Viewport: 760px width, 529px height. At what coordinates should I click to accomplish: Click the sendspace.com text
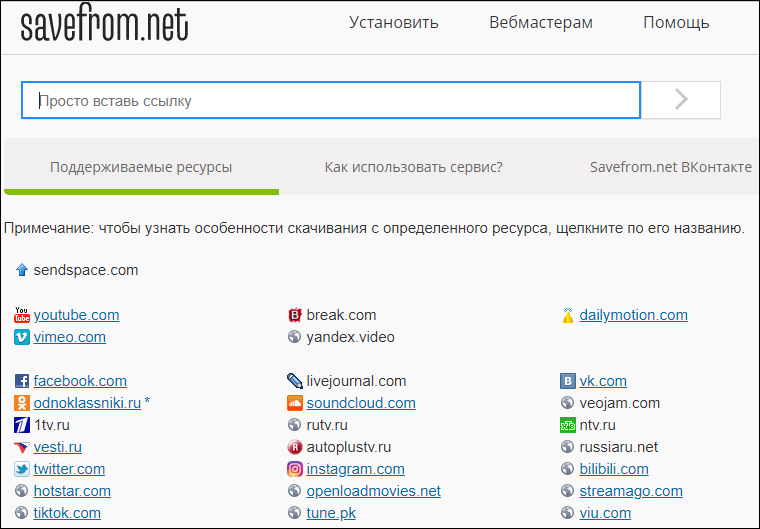pos(86,270)
